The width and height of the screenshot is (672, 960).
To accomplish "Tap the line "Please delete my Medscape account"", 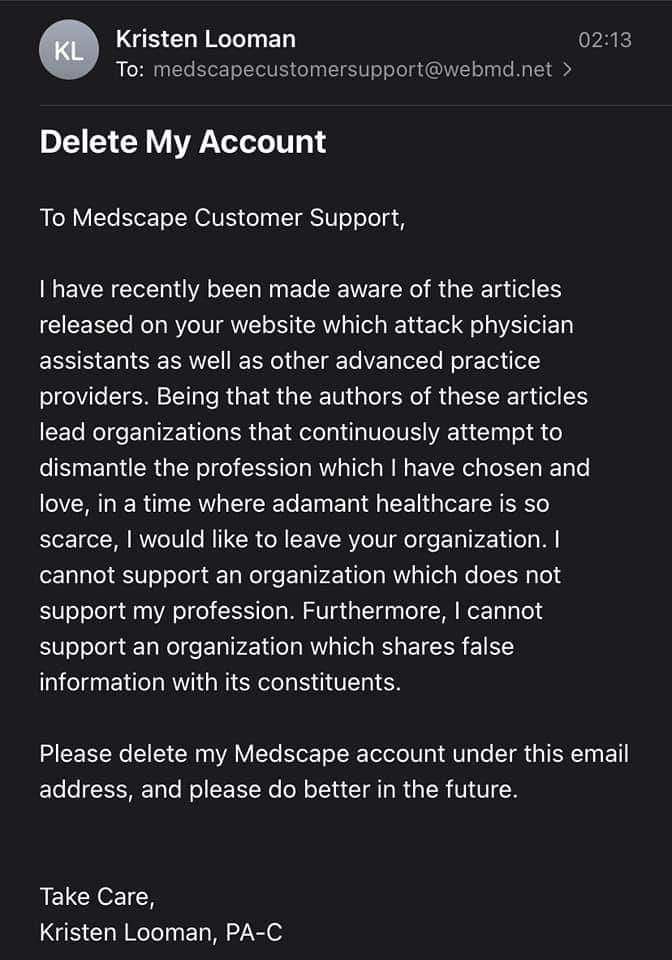I will tap(334, 754).
